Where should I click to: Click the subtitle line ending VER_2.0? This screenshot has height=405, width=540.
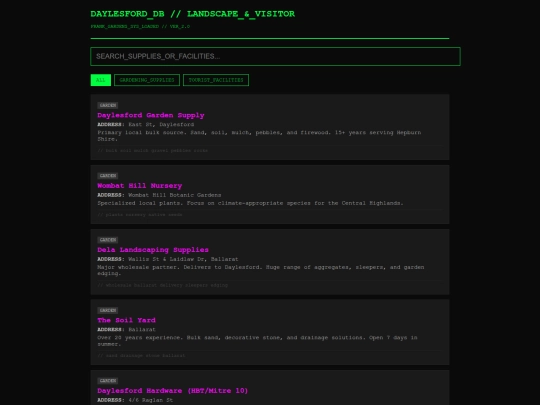[140, 27]
